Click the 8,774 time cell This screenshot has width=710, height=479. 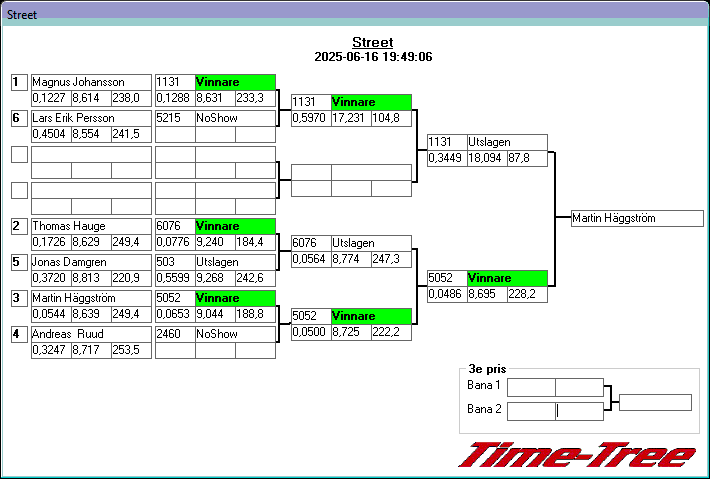(x=351, y=259)
